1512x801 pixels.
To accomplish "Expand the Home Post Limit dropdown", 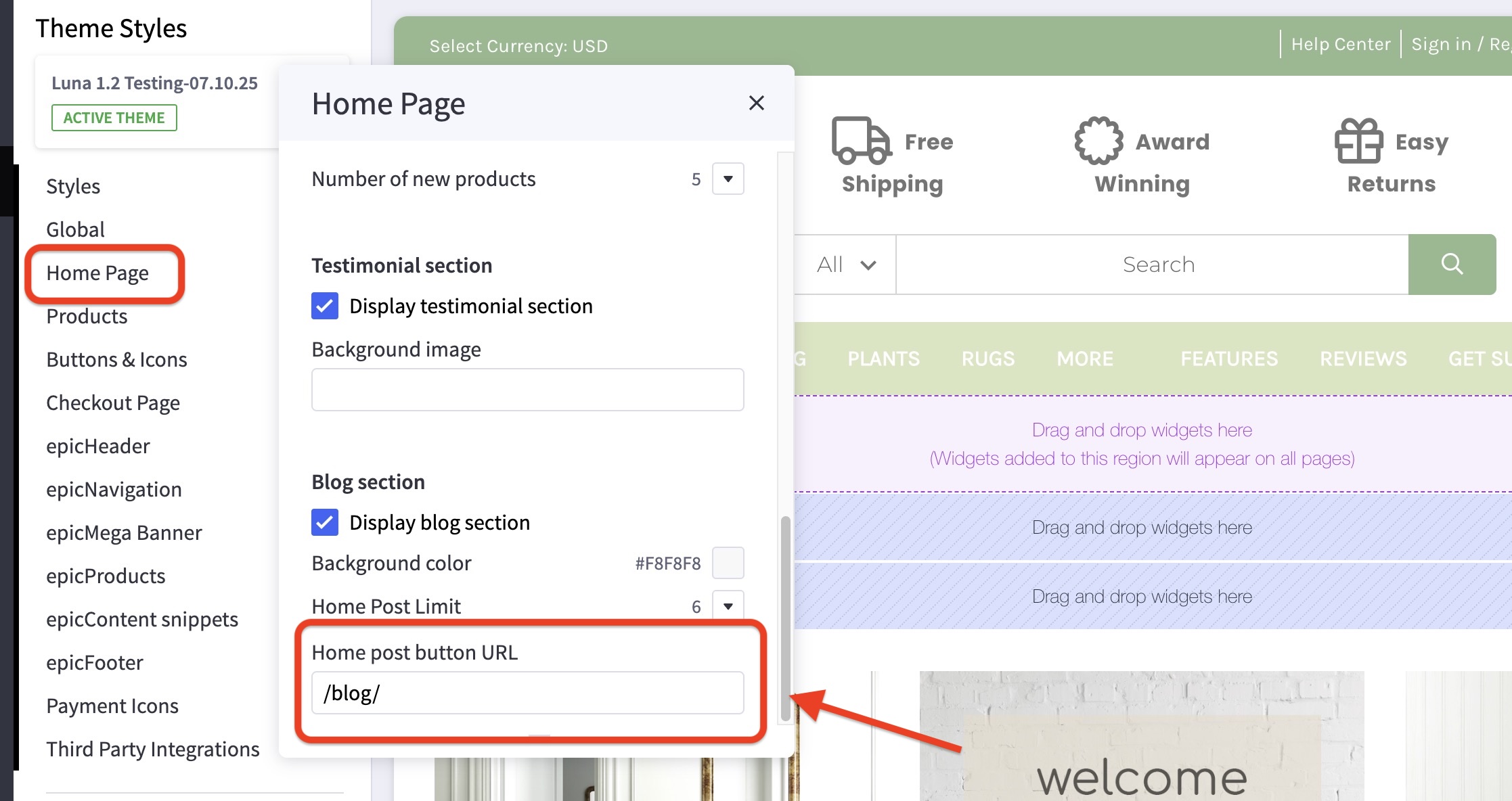I will pyautogui.click(x=727, y=606).
